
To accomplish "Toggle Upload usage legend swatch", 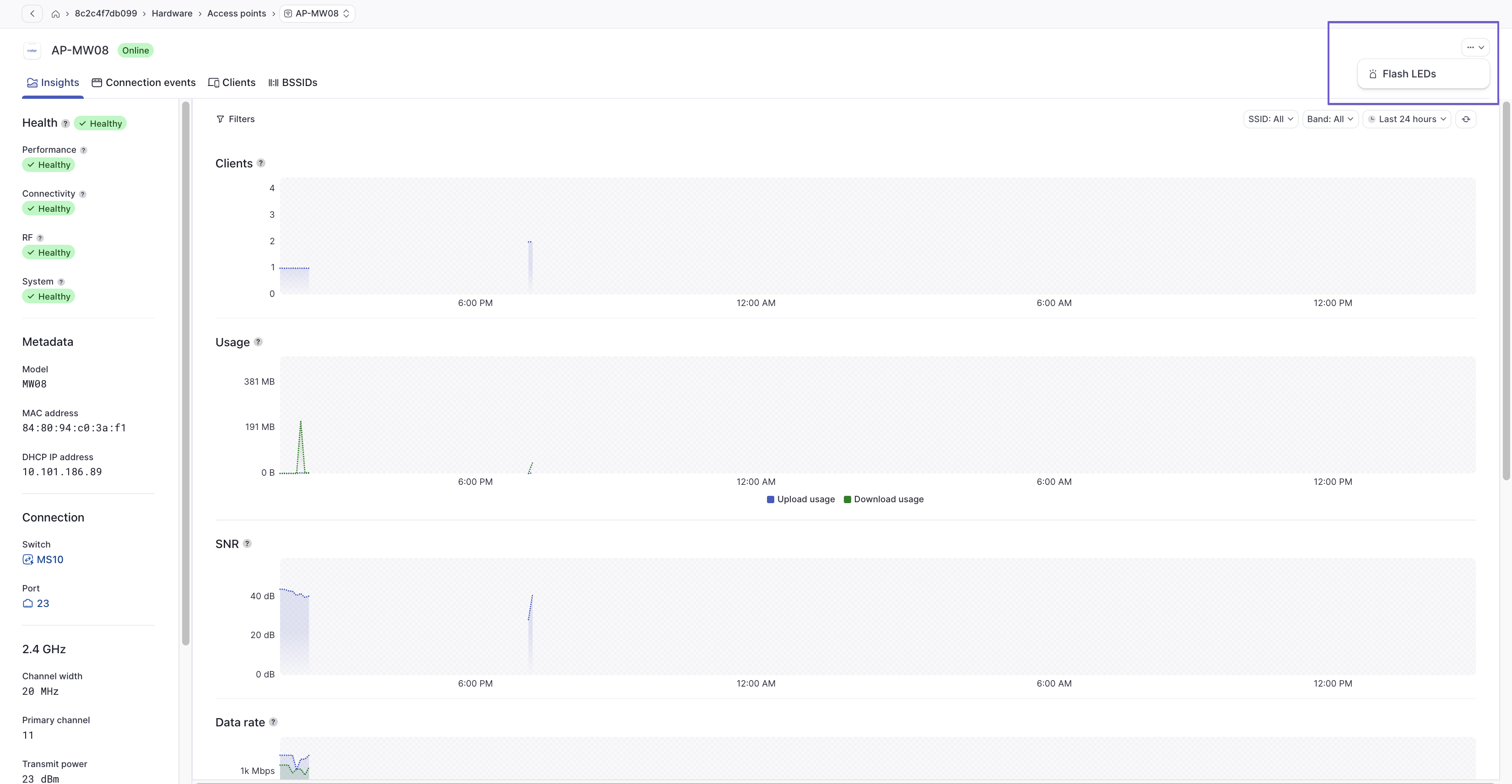I will (x=771, y=500).
